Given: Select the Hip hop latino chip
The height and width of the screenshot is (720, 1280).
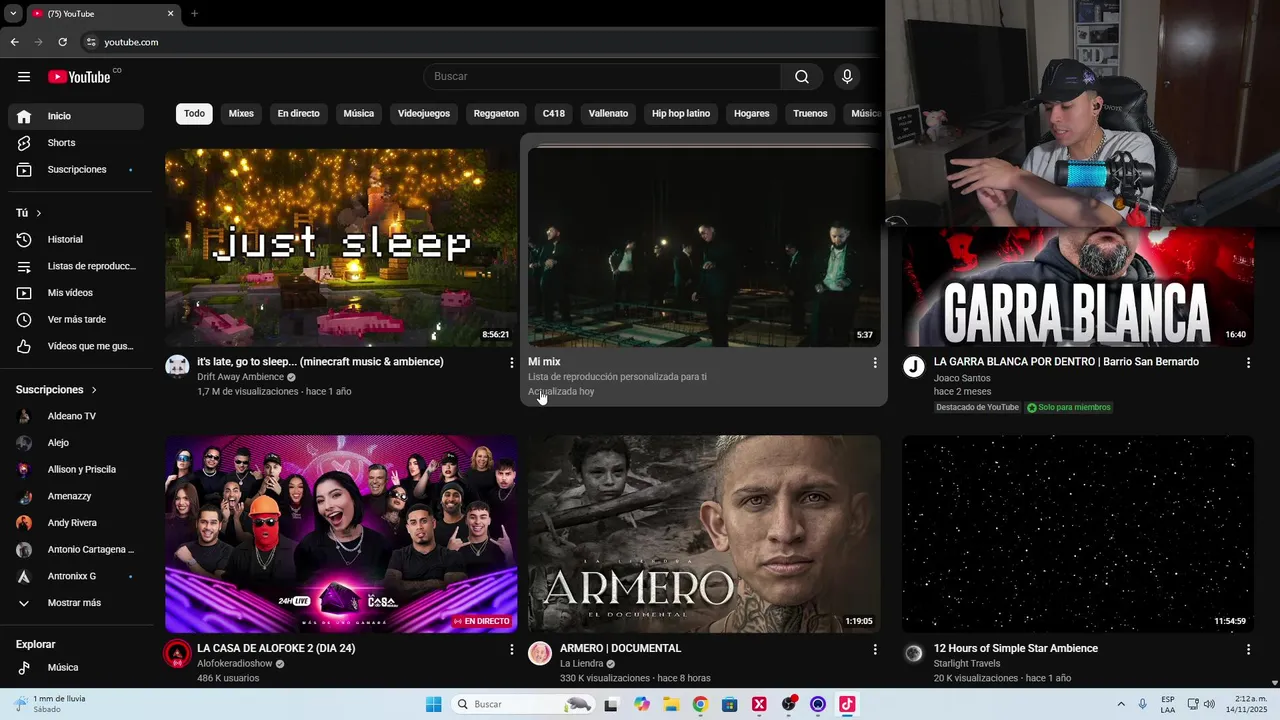Looking at the screenshot, I should tap(681, 114).
